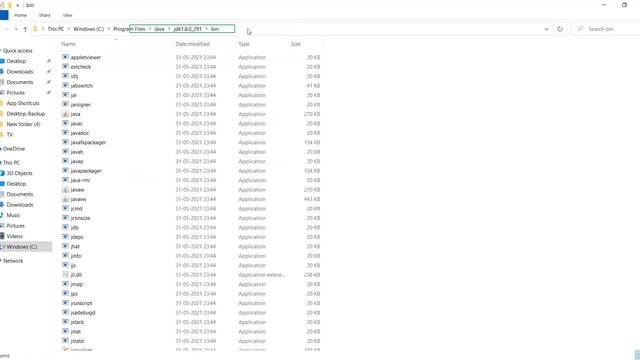Select the jstack file name
Image resolution: width=640 pixels, height=360 pixels.
78,322
